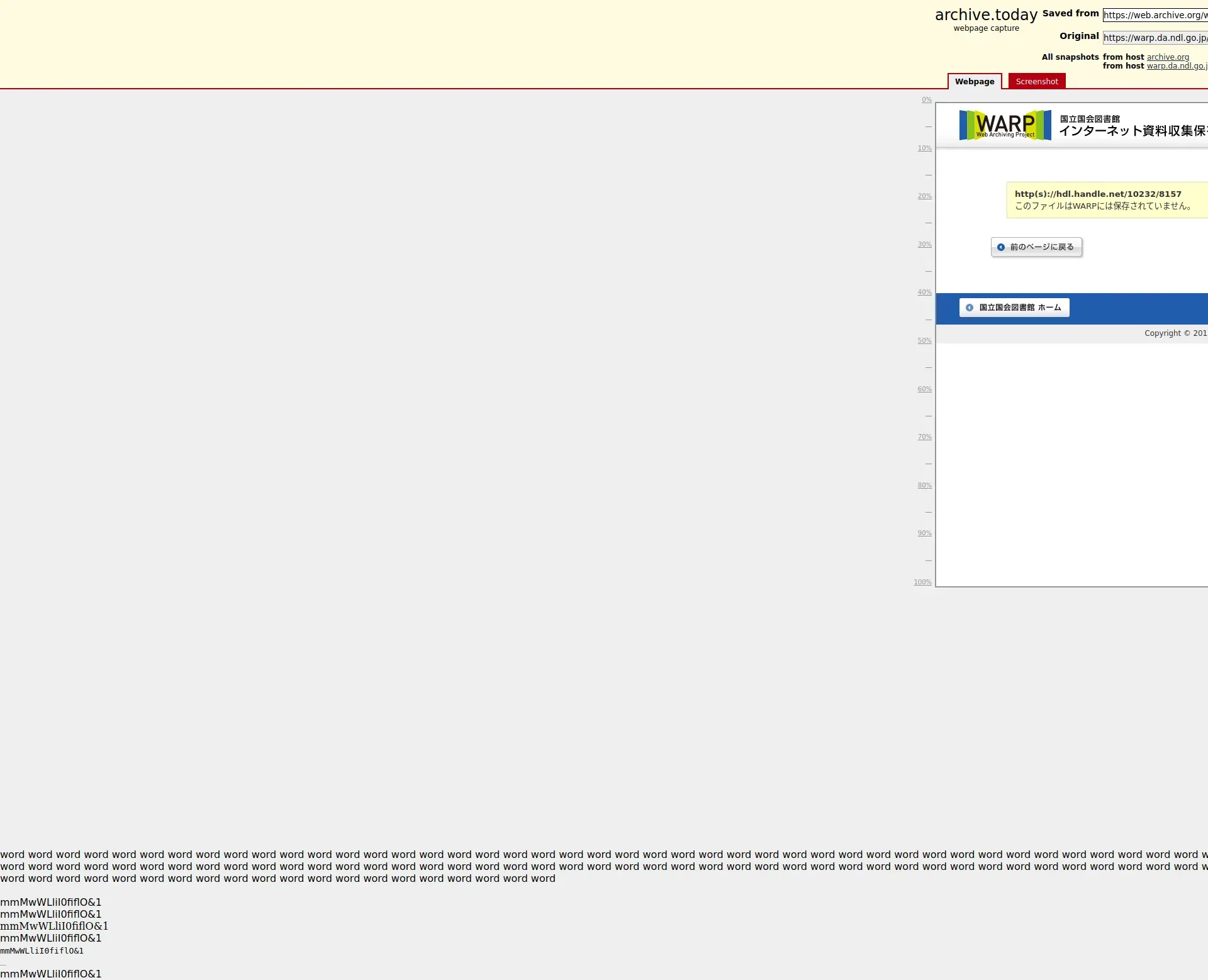Screen dimensions: 1208x980
Task: Jump to the 10% page marker
Action: pyautogui.click(x=924, y=148)
